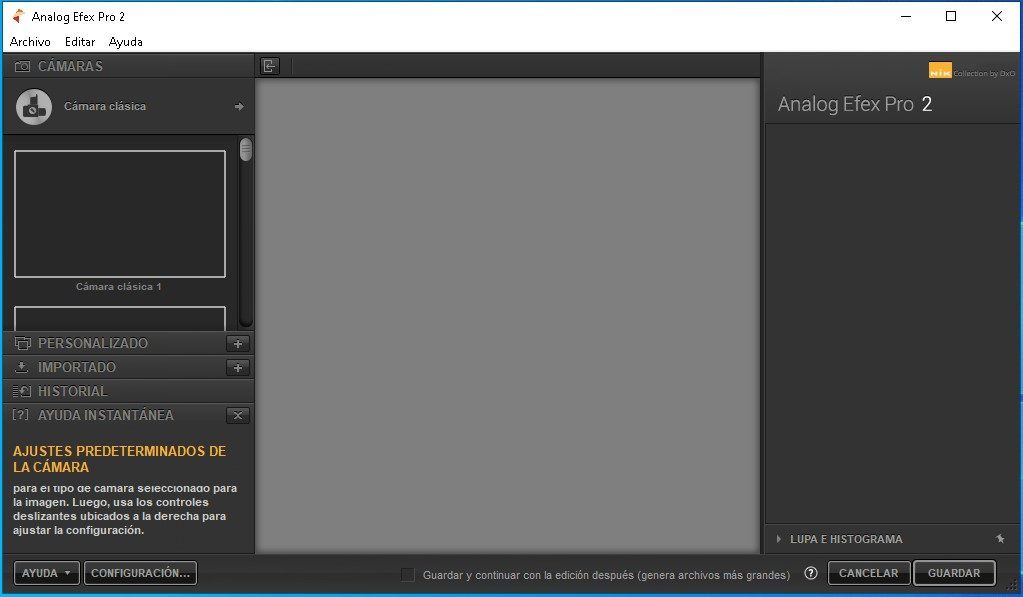Click the CANCELAR button
Image resolution: width=1023 pixels, height=597 pixels.
[x=868, y=573]
